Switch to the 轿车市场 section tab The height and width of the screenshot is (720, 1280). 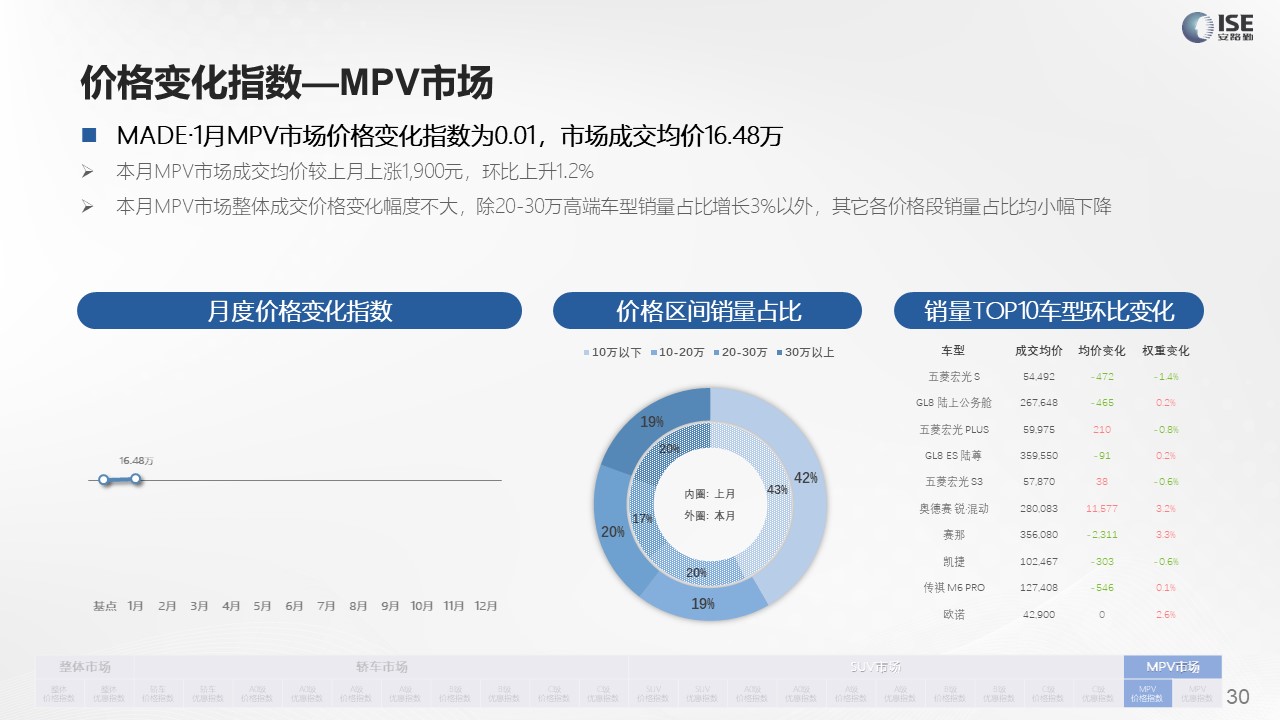tap(381, 667)
